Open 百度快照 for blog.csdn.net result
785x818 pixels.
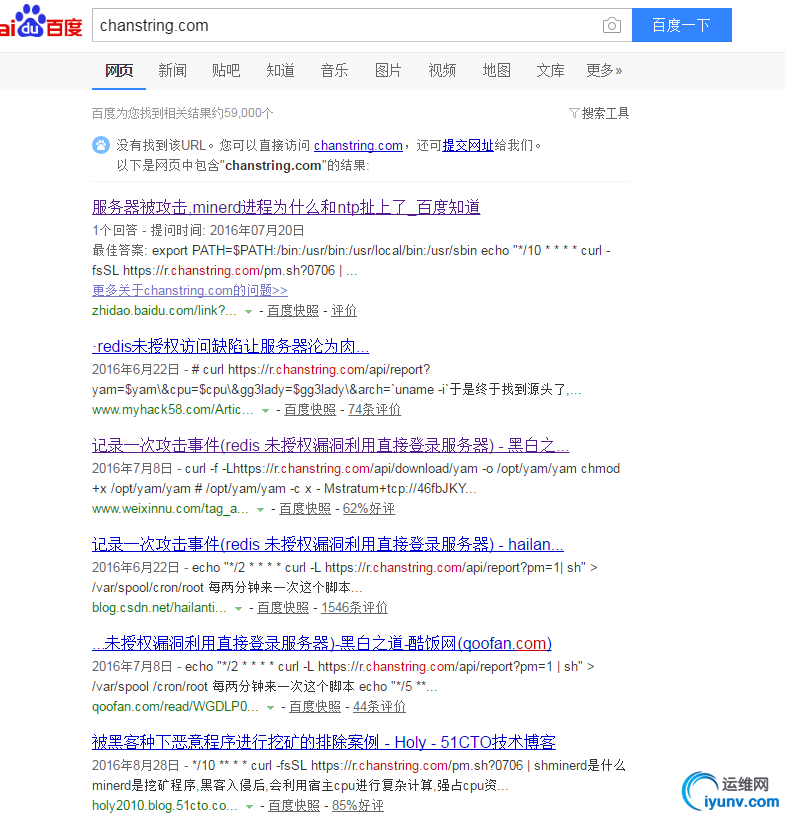click(x=283, y=608)
